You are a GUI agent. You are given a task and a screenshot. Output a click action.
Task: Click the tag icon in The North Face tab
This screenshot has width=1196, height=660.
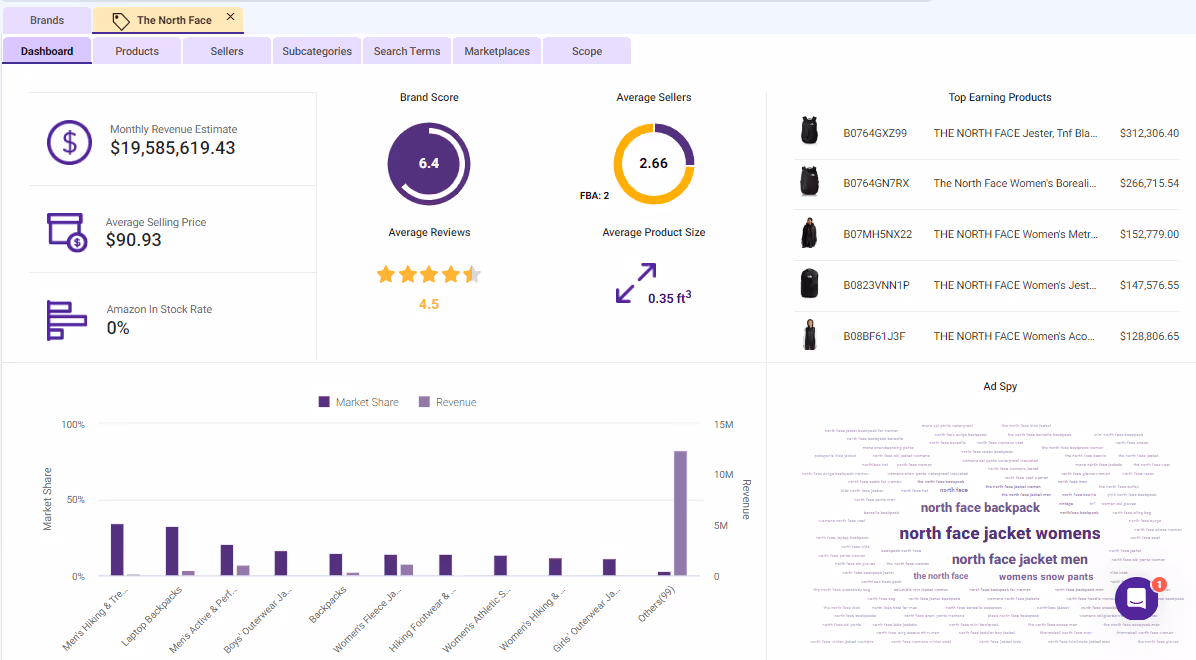(121, 21)
